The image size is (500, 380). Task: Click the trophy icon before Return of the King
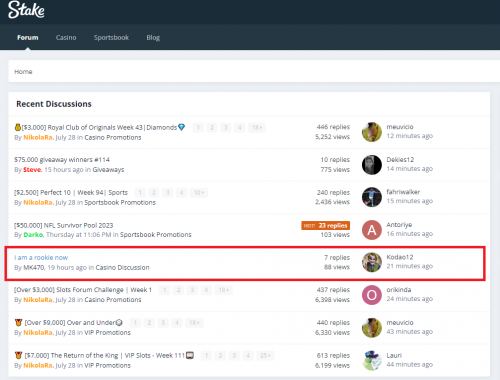coord(18,355)
